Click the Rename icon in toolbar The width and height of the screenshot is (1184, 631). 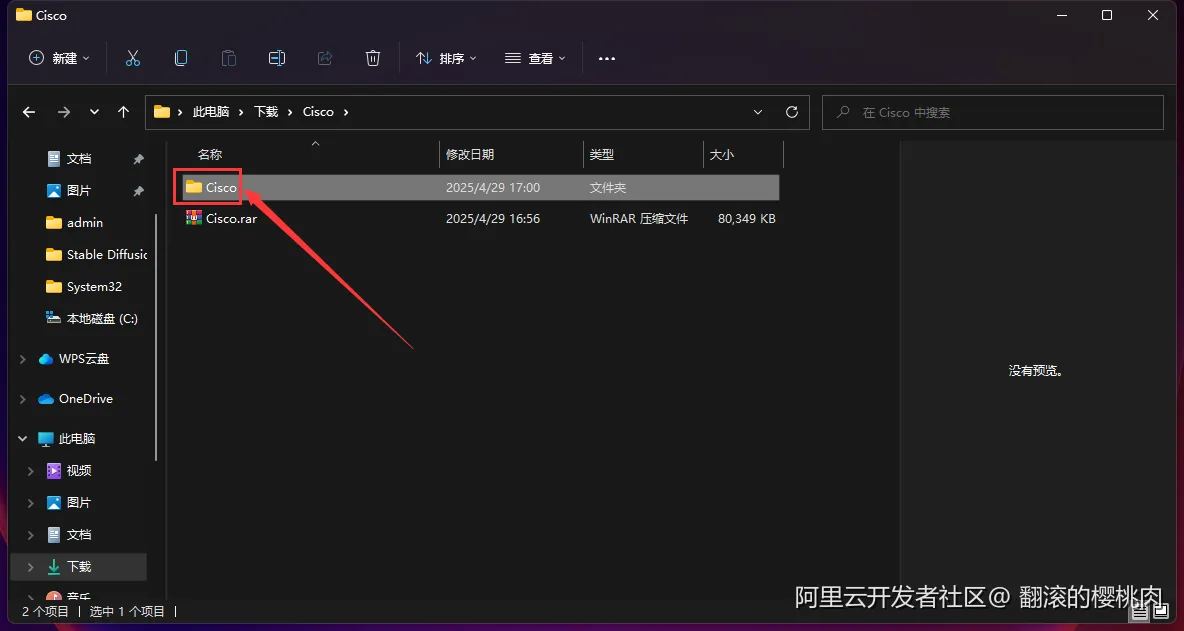tap(277, 58)
